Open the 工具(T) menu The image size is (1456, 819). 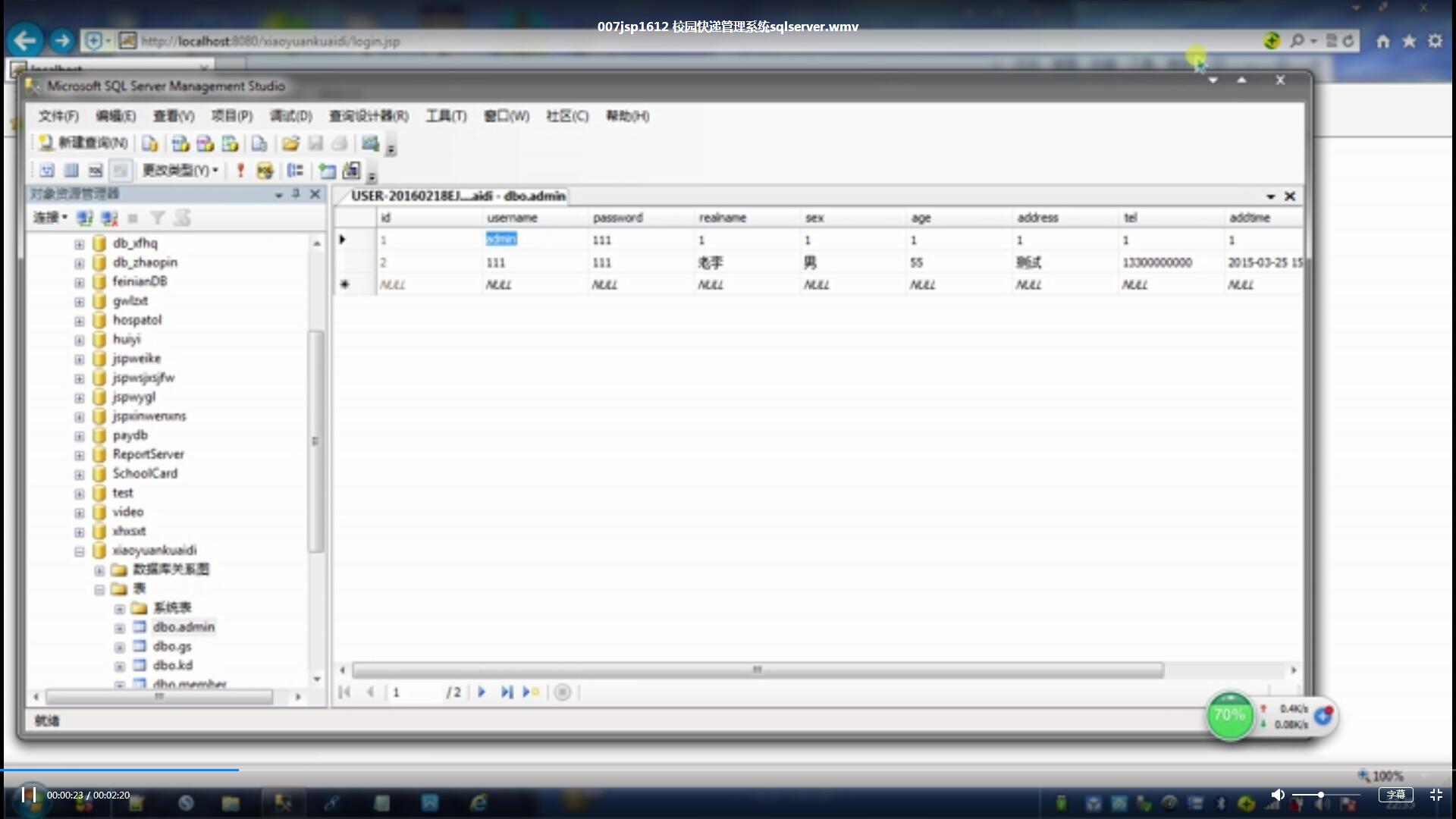tap(446, 116)
